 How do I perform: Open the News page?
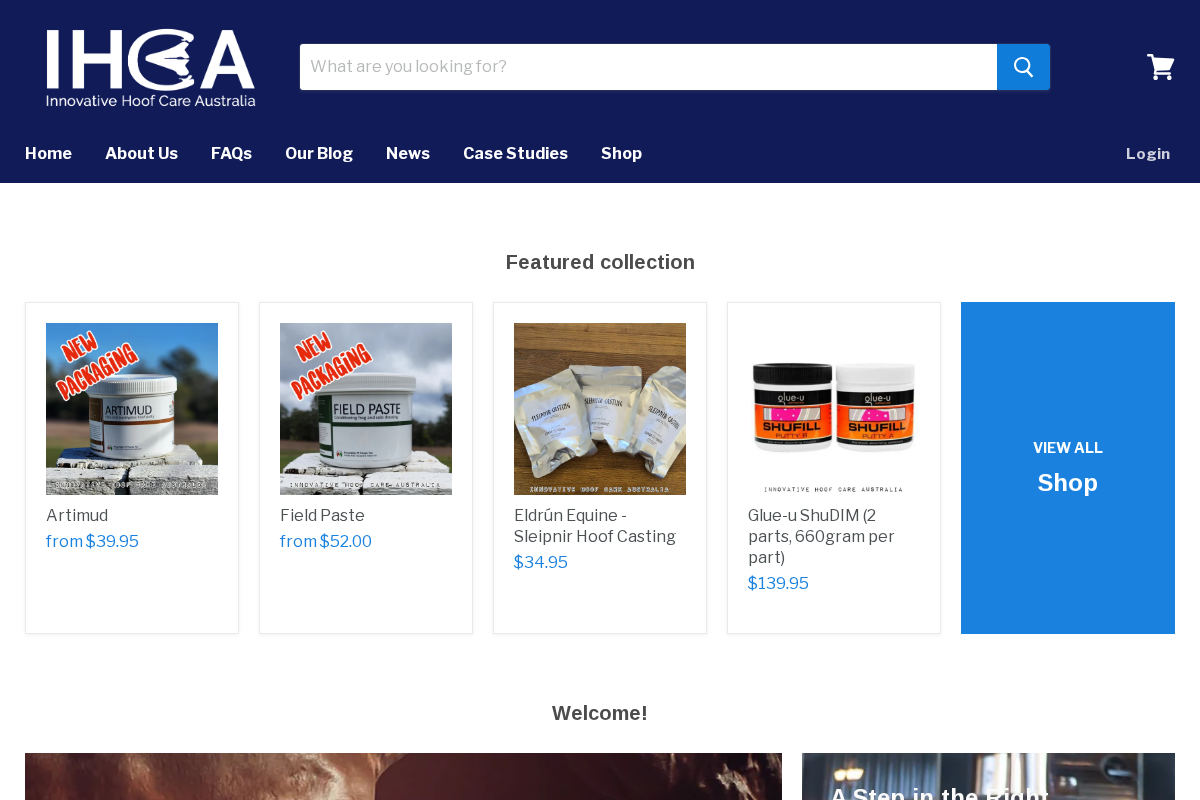click(x=408, y=153)
